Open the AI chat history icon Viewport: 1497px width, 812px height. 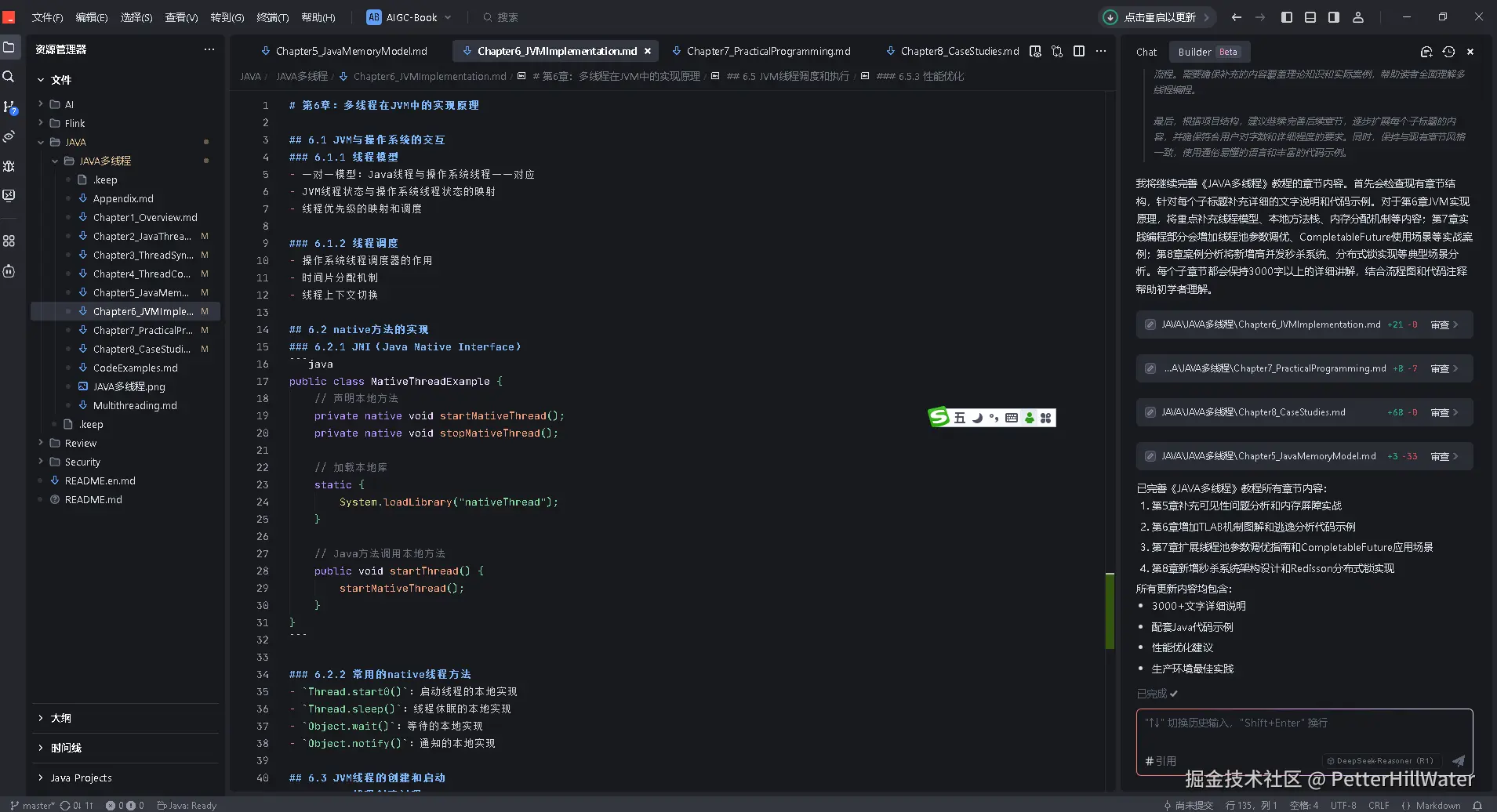[1448, 52]
